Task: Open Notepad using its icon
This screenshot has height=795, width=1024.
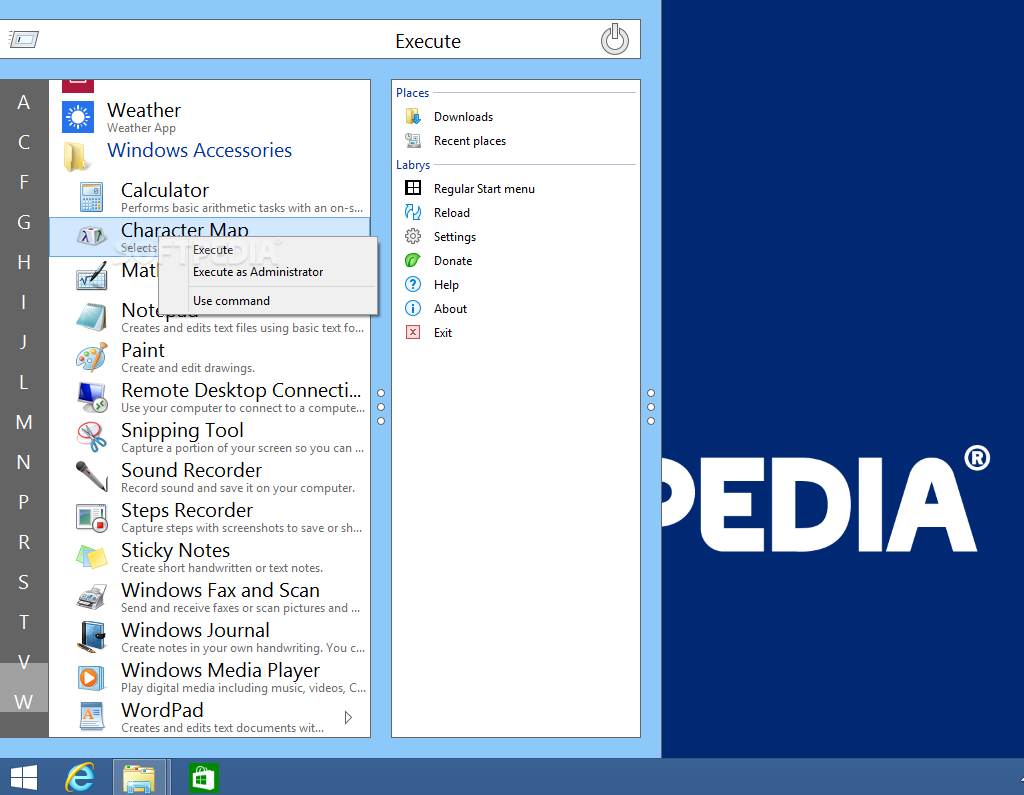Action: click(91, 317)
